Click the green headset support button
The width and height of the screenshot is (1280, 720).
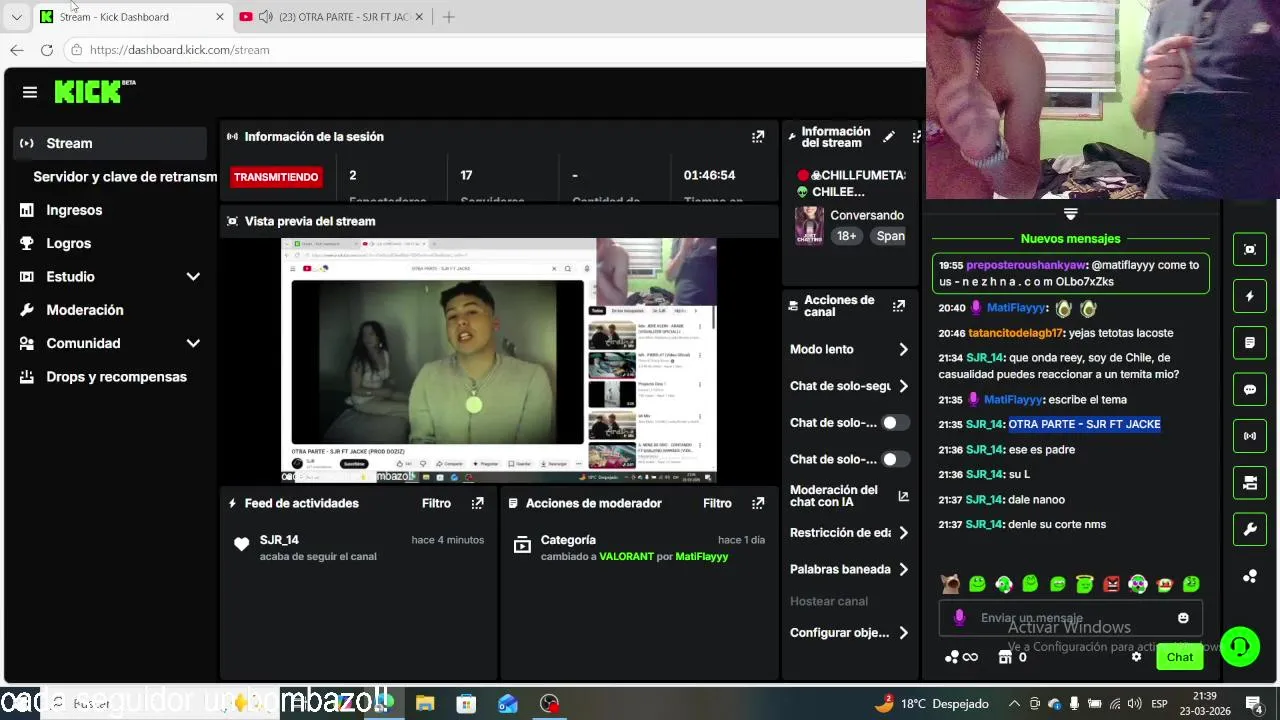pos(1240,647)
